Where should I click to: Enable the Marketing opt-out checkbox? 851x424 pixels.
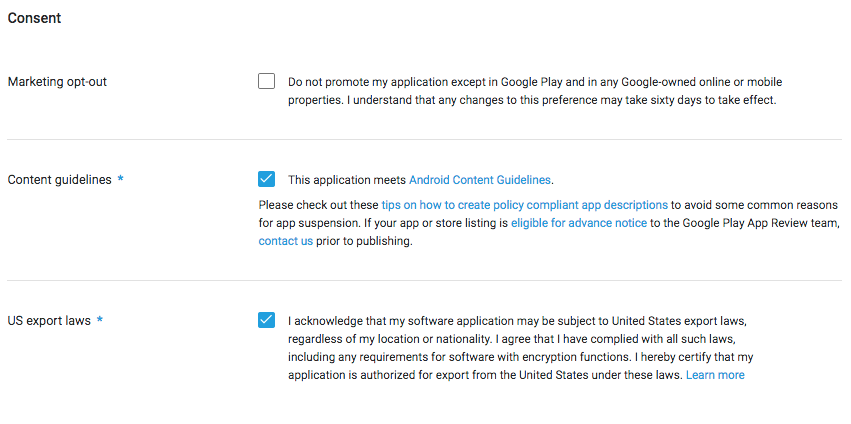tap(266, 81)
